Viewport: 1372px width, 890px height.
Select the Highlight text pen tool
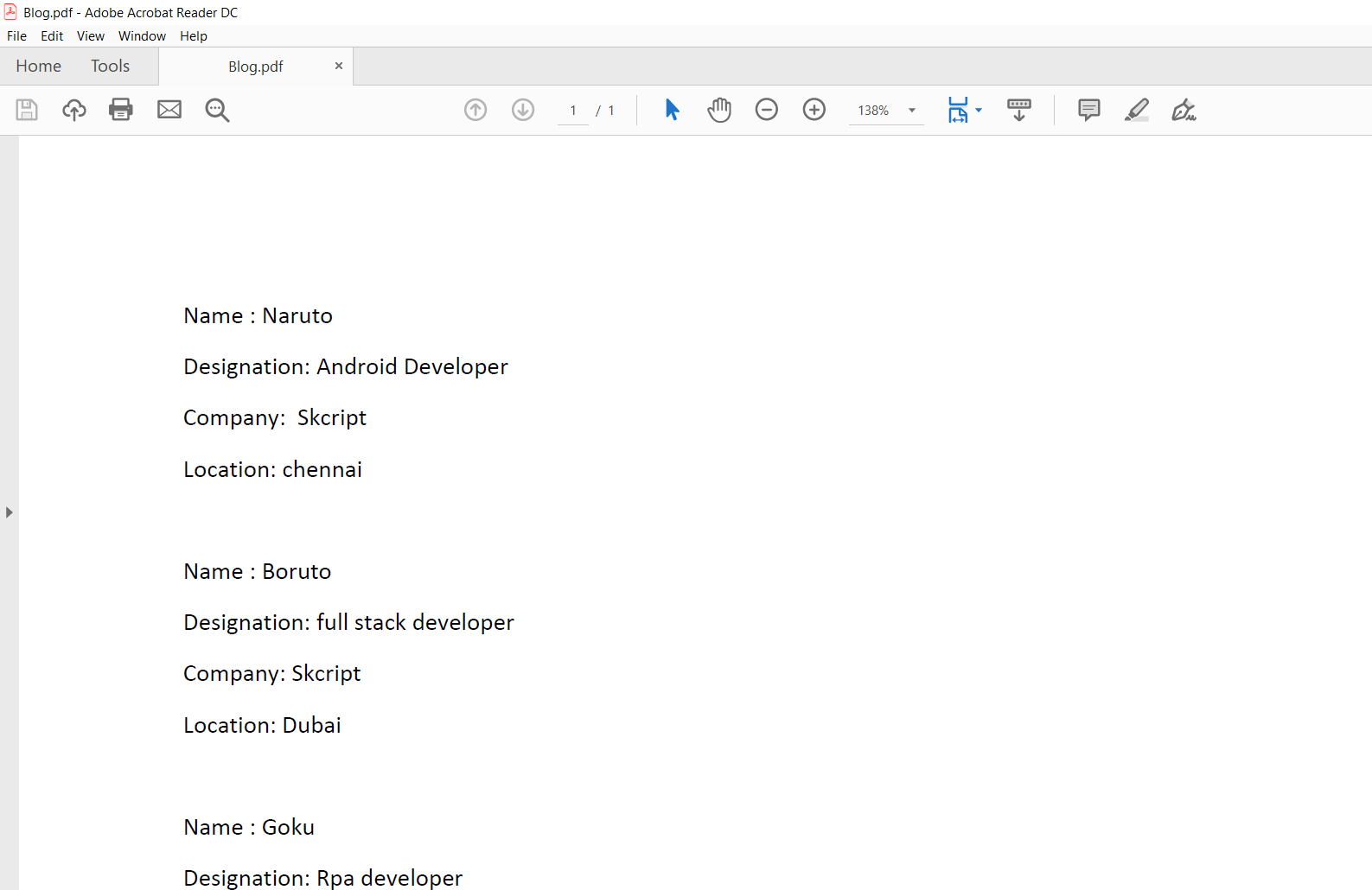(1137, 110)
